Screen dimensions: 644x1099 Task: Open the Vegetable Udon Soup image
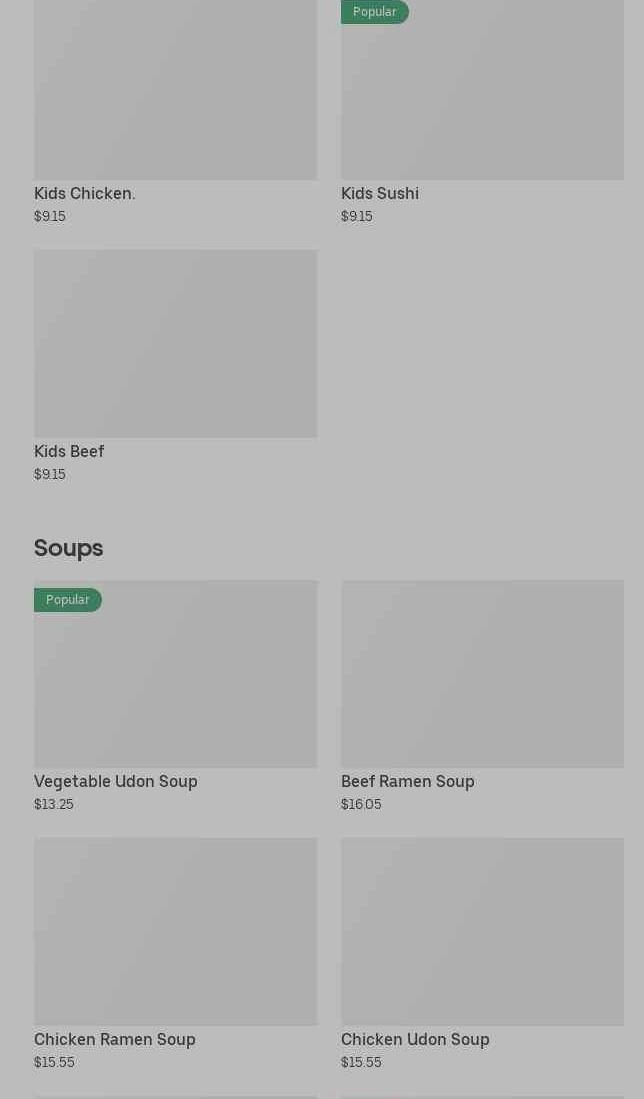pyautogui.click(x=175, y=680)
